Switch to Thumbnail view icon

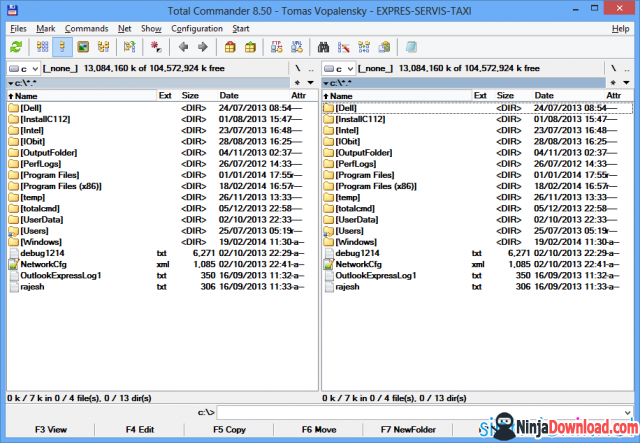coord(83,47)
